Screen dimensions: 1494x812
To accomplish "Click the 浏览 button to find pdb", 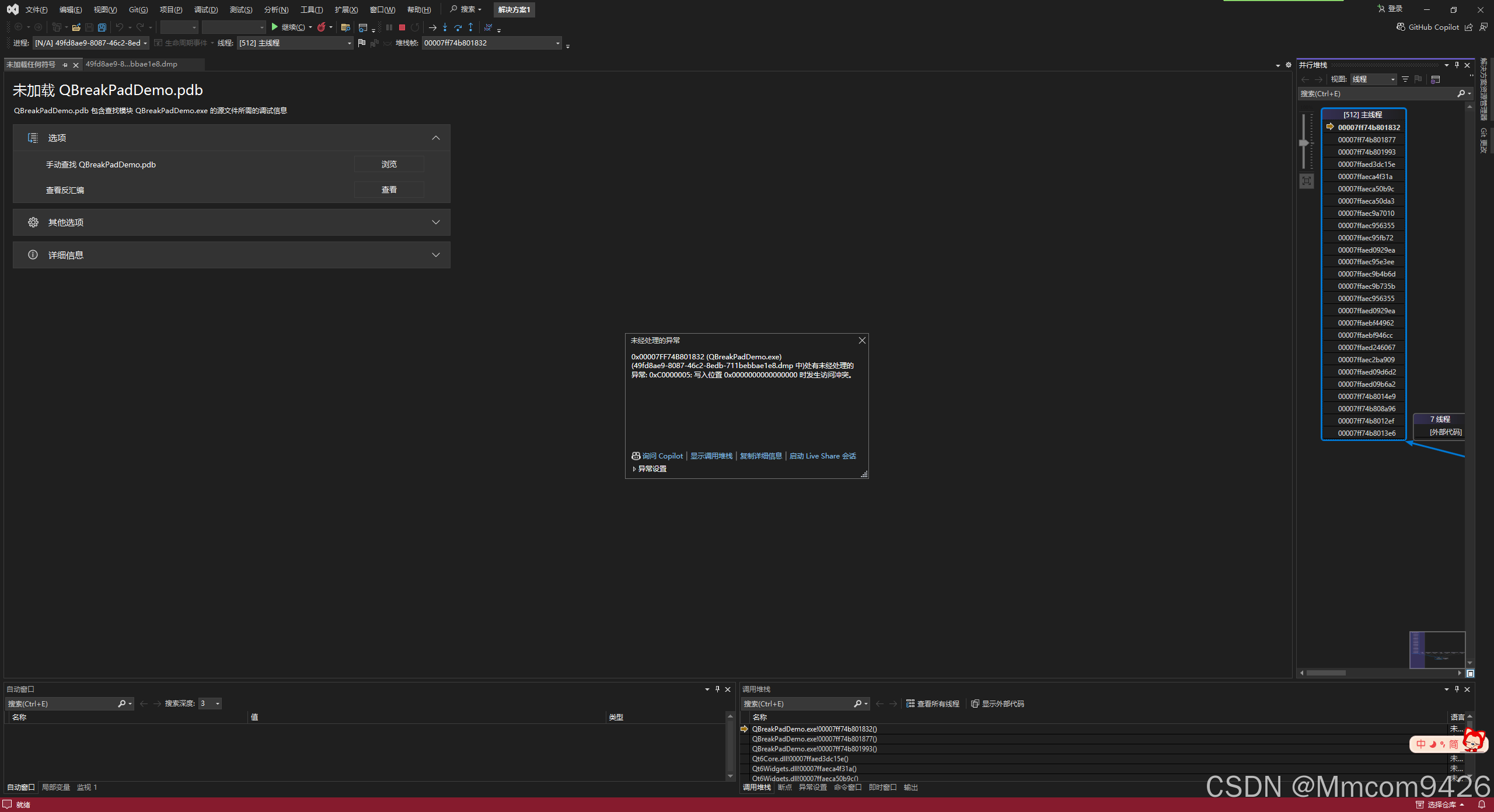I will click(x=389, y=164).
